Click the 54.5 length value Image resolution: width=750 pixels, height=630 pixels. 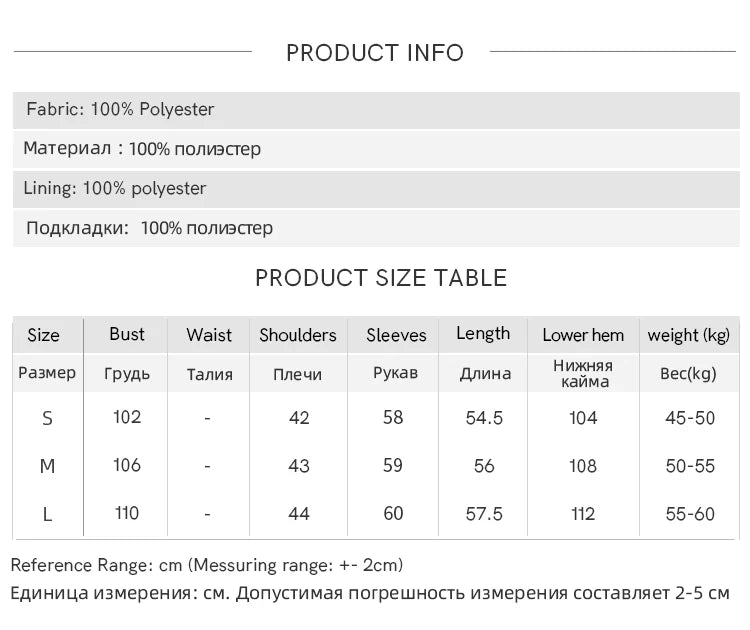(x=484, y=418)
